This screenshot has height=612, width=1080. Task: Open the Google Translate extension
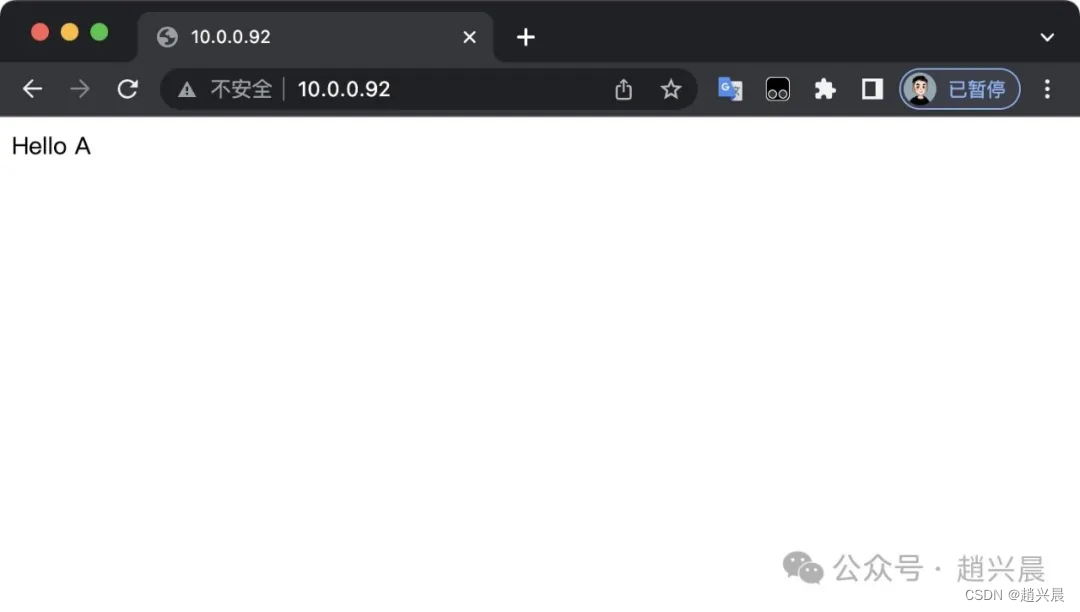pyautogui.click(x=730, y=89)
